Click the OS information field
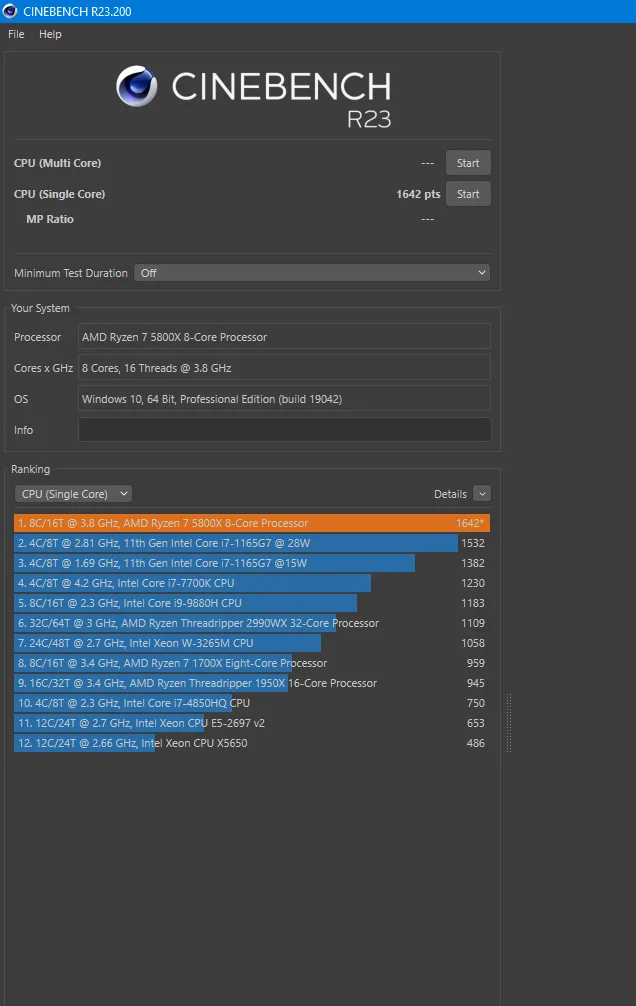This screenshot has width=636, height=1006. pyautogui.click(x=284, y=398)
